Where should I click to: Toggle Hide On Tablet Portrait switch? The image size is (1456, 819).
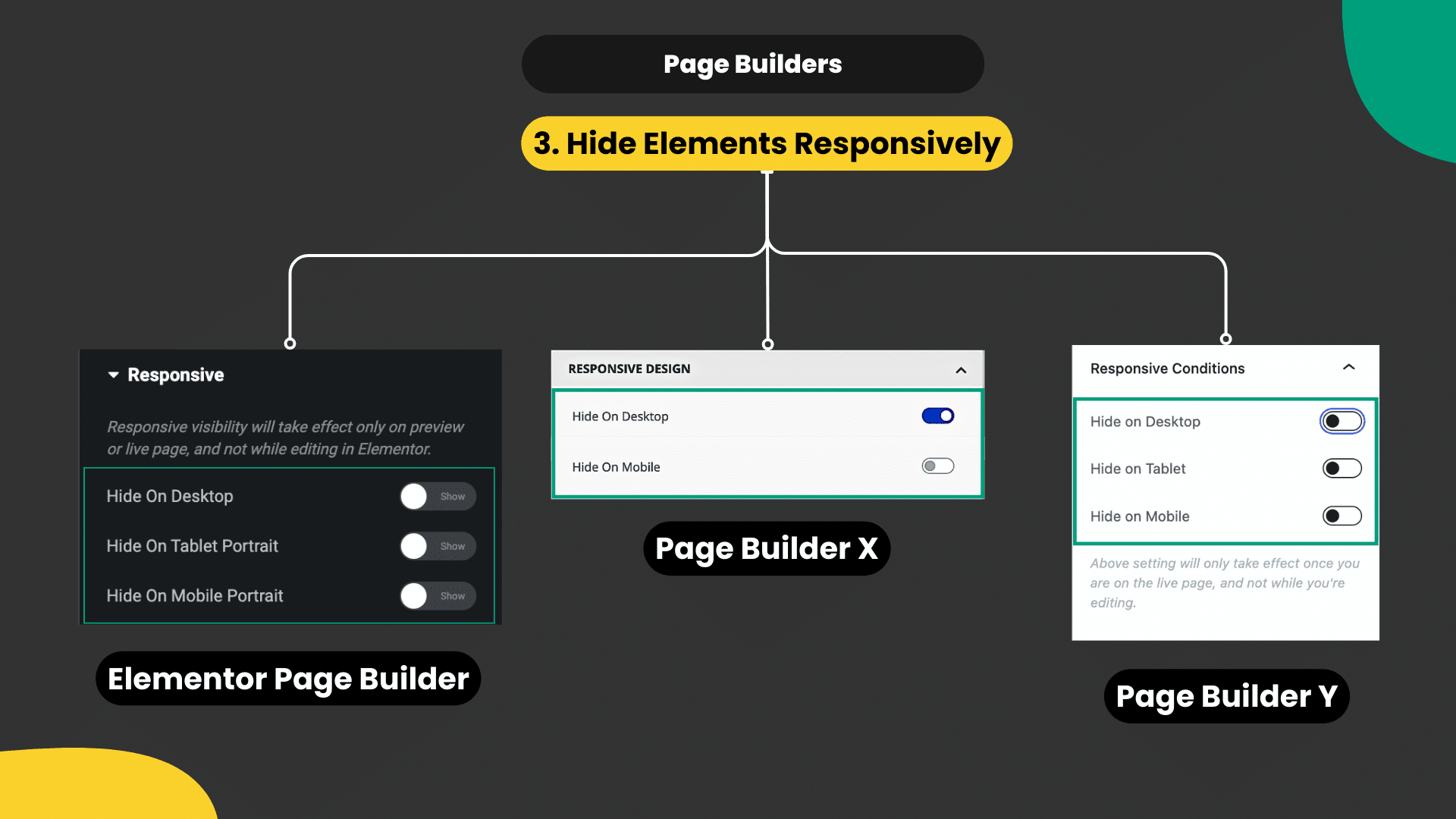[438, 546]
